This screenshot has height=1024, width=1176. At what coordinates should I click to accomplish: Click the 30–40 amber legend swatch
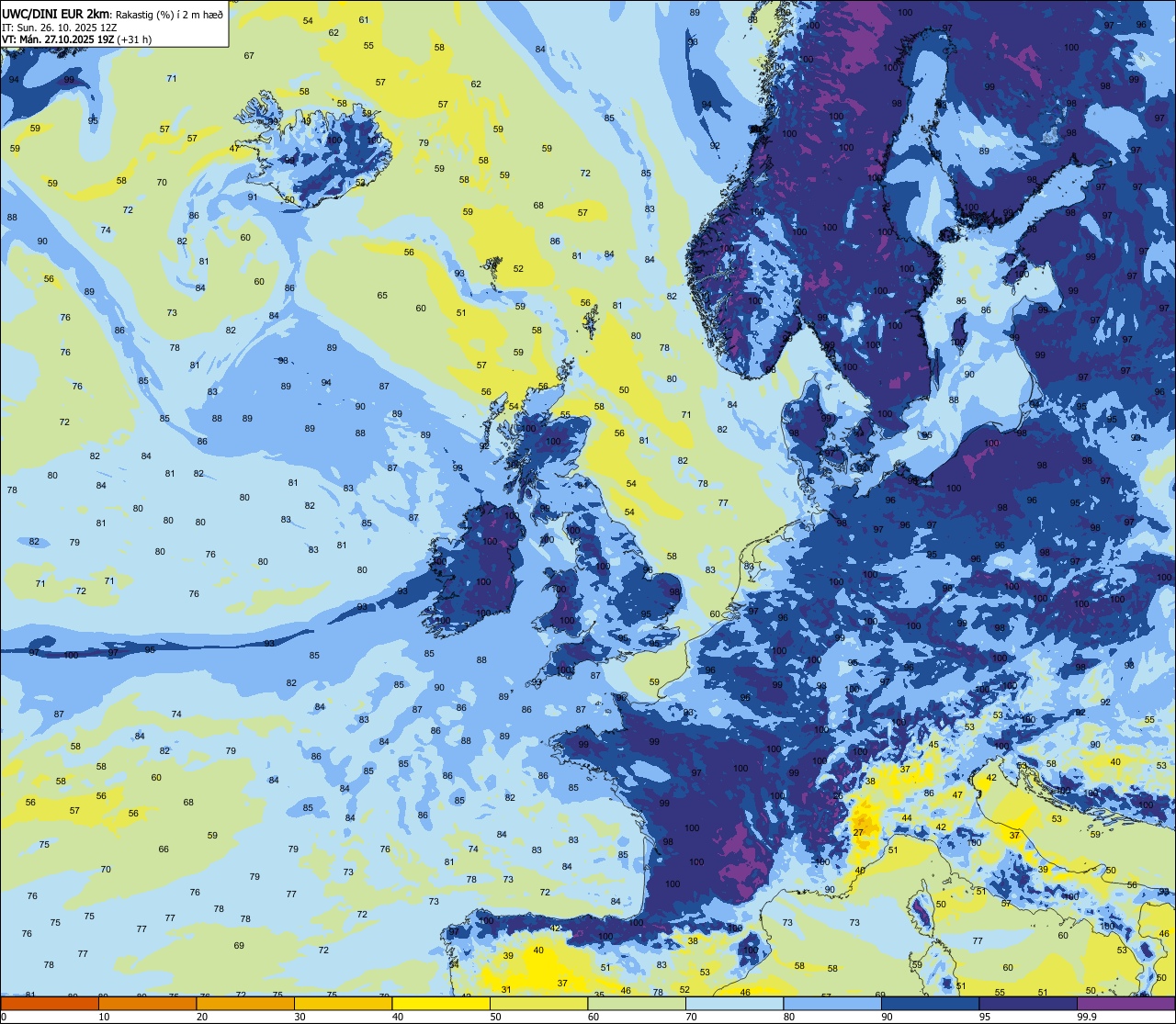pos(344,1003)
